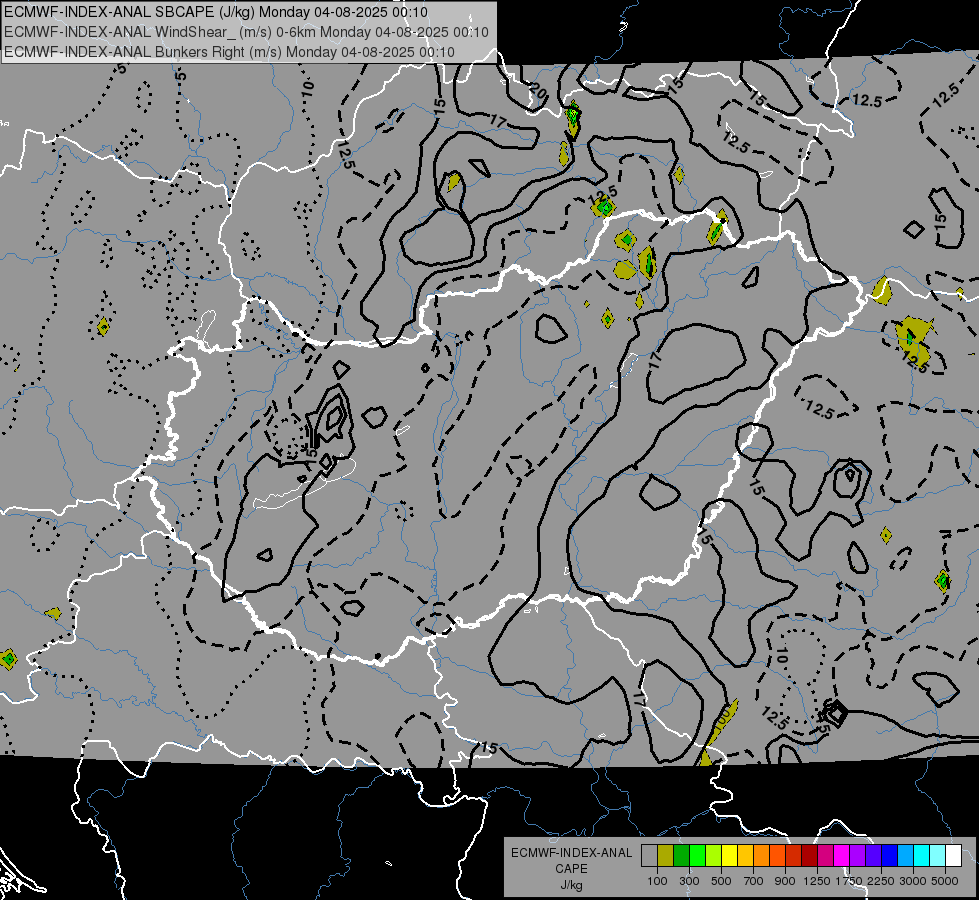Click the legend label '500'
This screenshot has width=979, height=900.
(721, 881)
